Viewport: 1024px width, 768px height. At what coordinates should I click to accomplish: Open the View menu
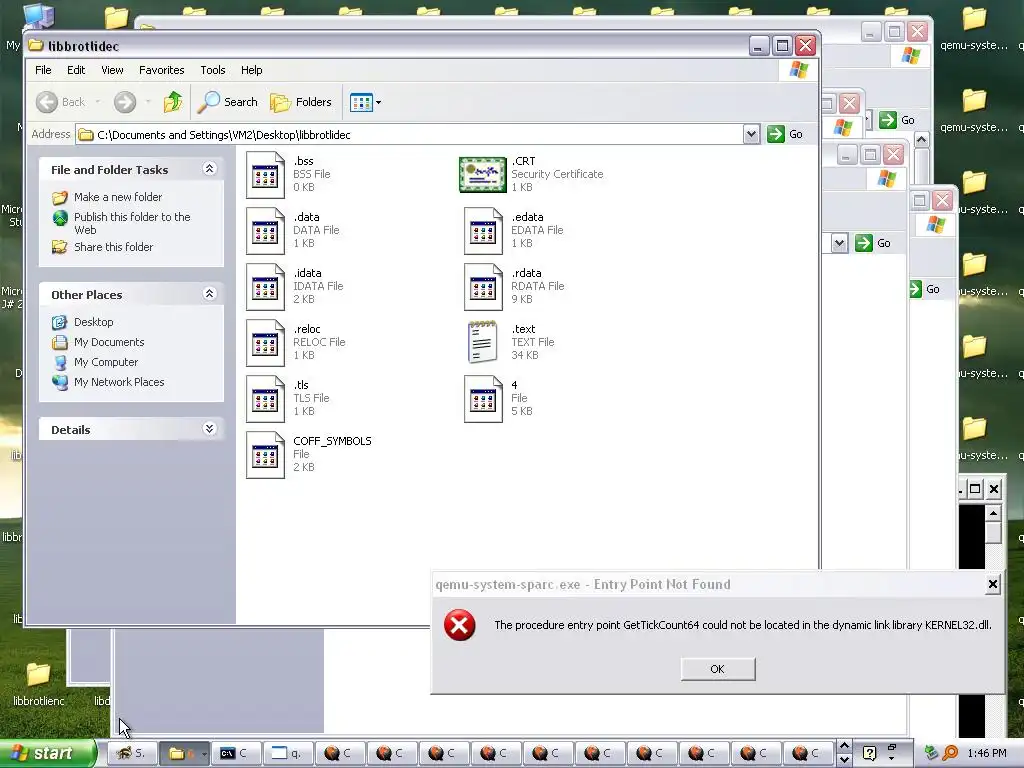[x=112, y=70]
